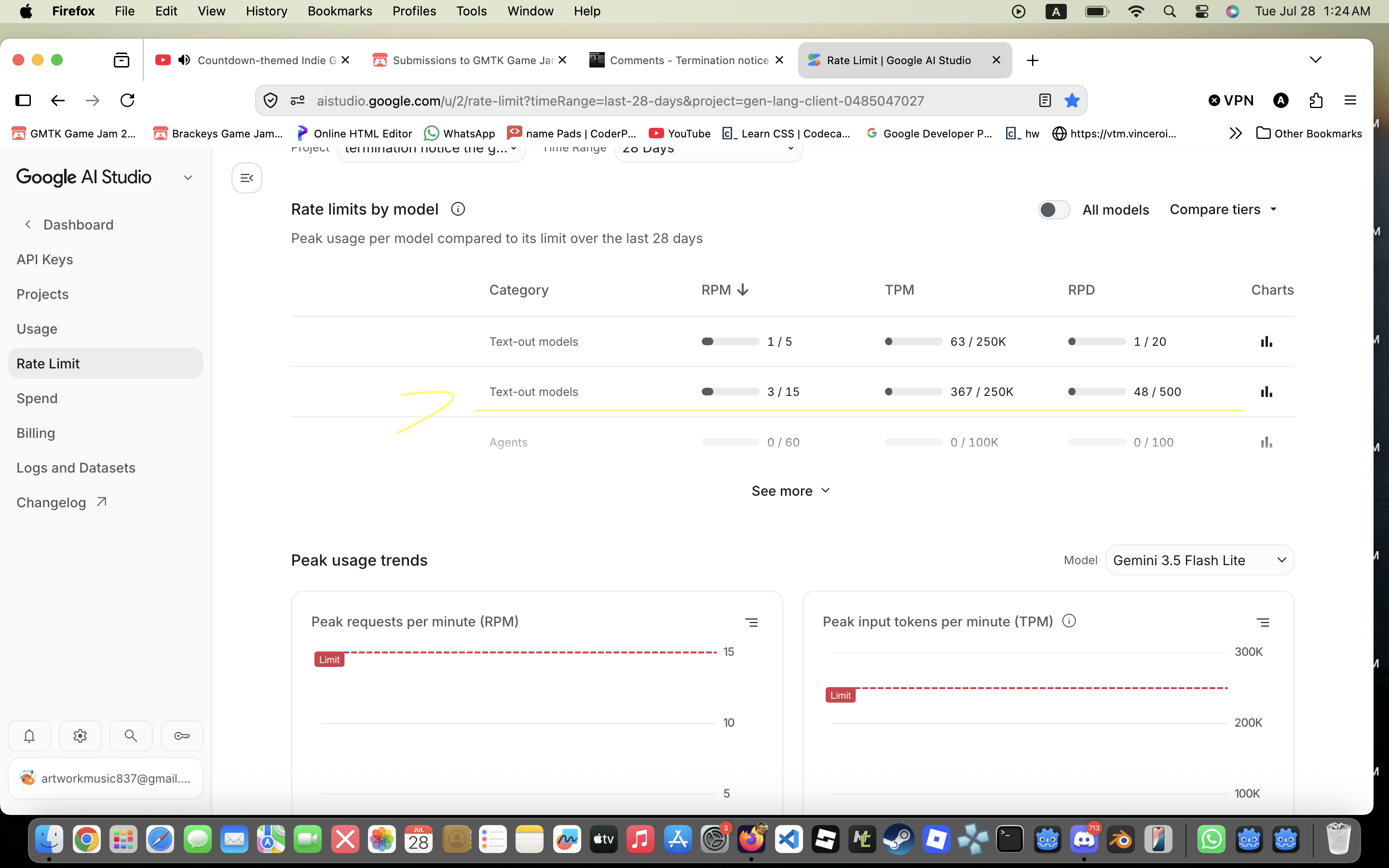1389x868 pixels.
Task: Open the Firefox History menu
Action: pyautogui.click(x=266, y=11)
